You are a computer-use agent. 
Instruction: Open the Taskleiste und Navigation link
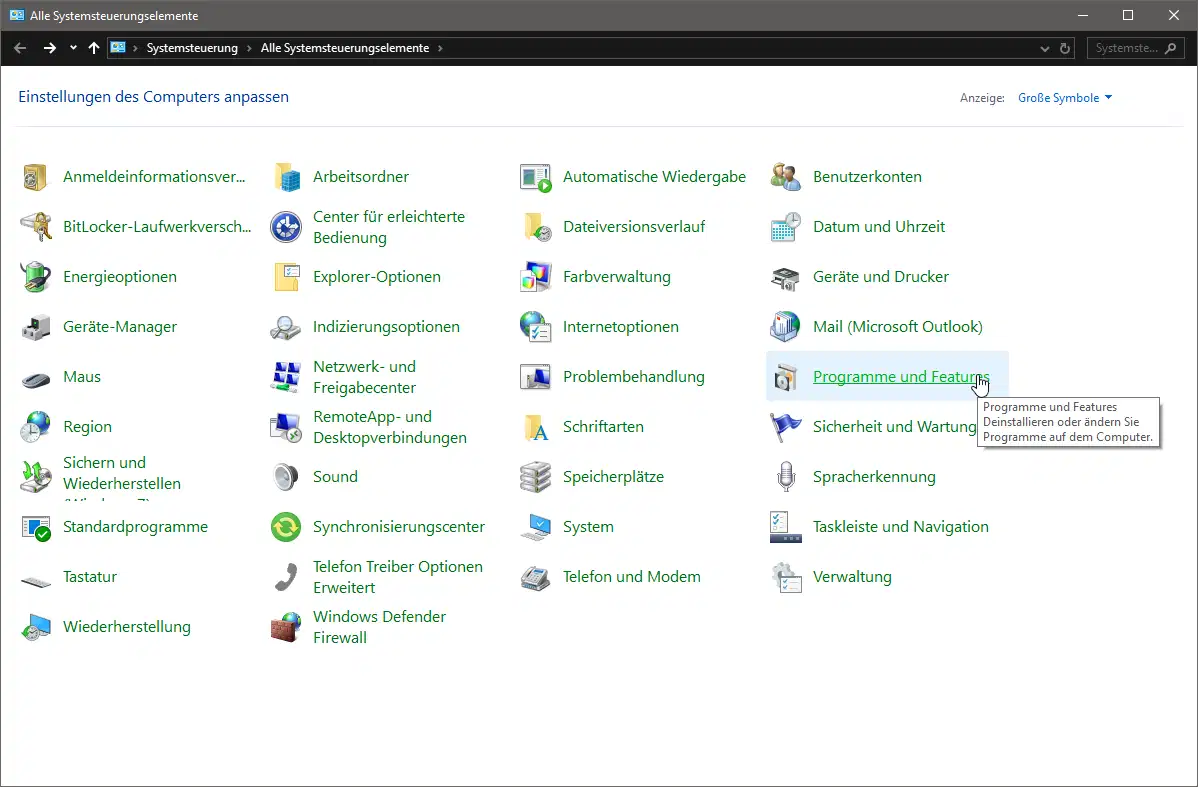pyautogui.click(x=901, y=526)
